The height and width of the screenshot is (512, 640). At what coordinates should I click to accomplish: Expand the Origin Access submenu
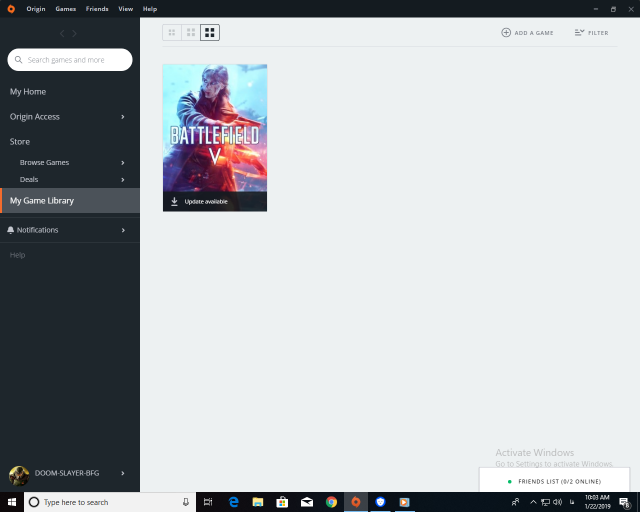coord(123,117)
